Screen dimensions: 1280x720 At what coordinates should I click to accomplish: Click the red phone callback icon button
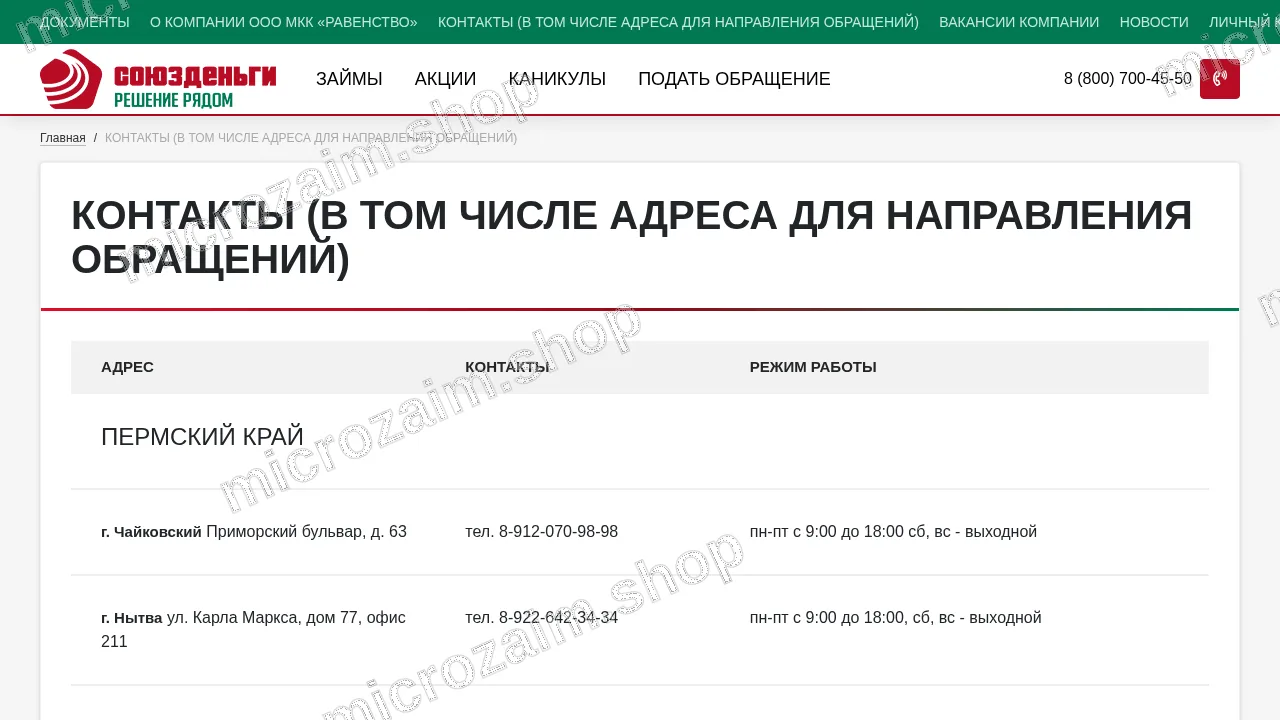click(1220, 79)
